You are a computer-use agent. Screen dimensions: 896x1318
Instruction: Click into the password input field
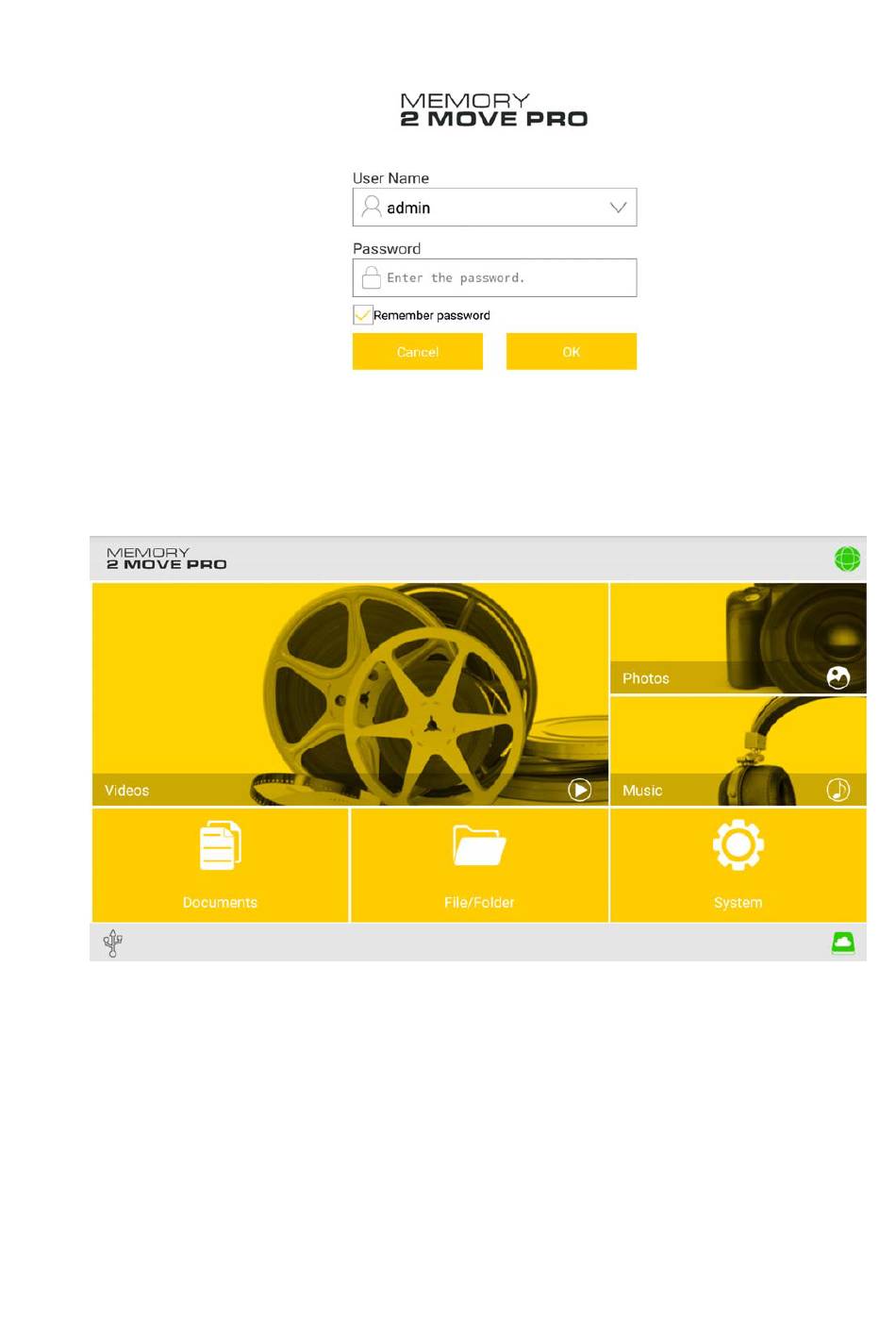point(494,277)
